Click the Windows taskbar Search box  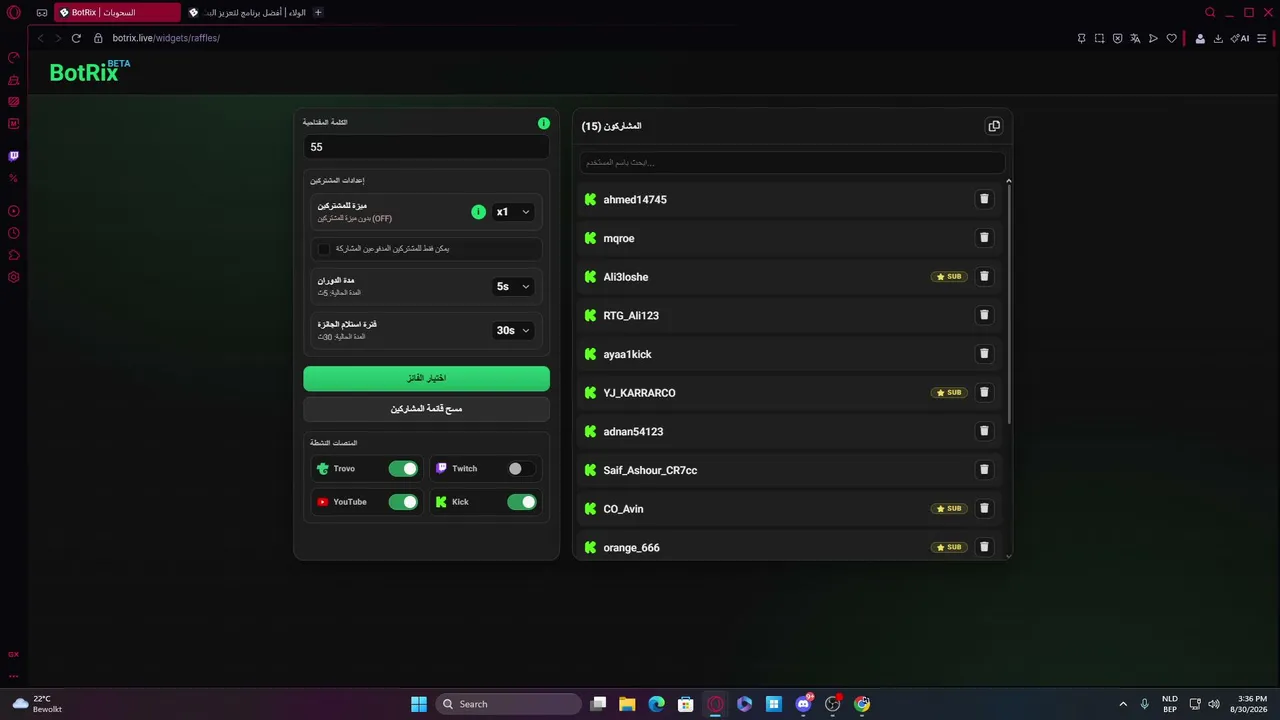509,704
